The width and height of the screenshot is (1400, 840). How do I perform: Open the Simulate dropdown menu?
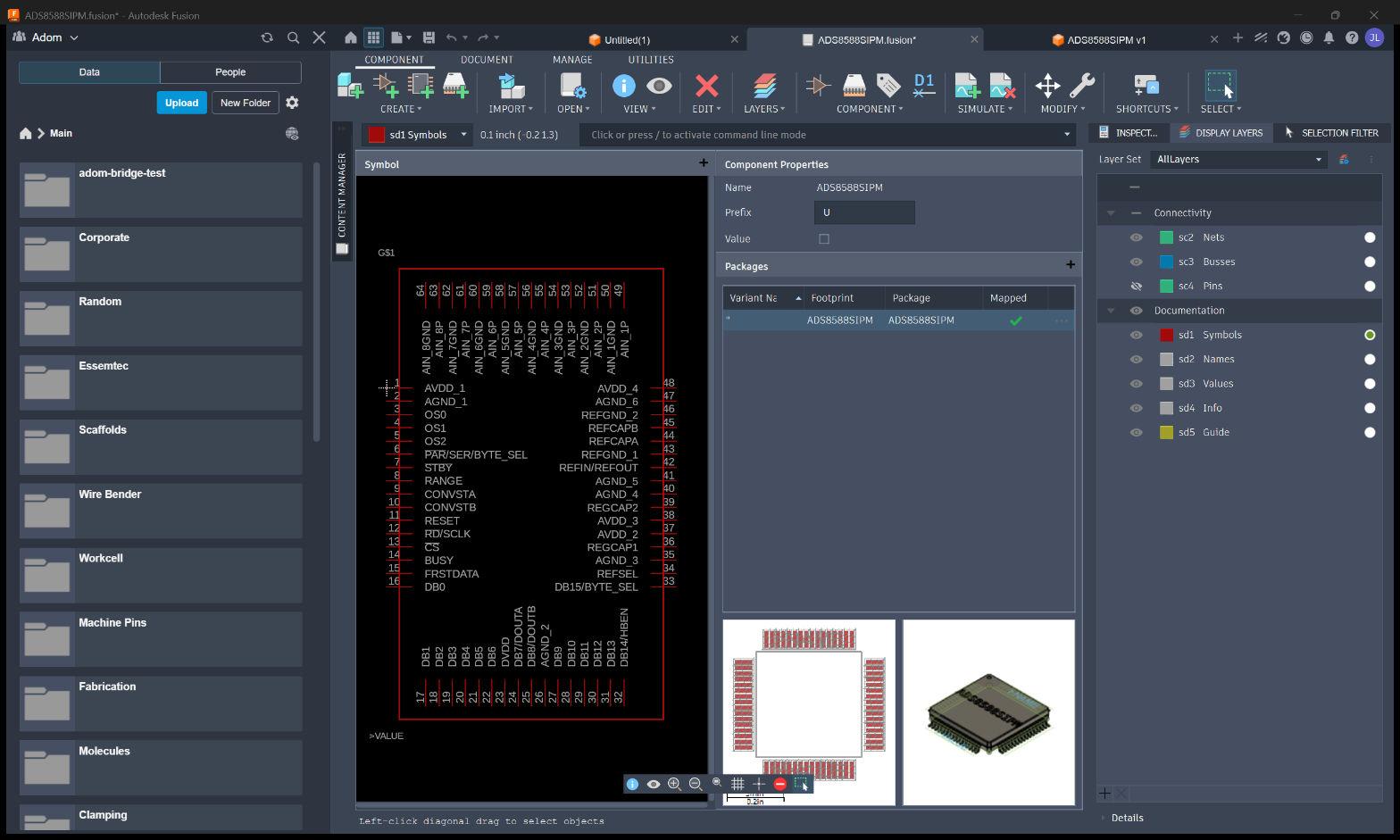pos(985,109)
